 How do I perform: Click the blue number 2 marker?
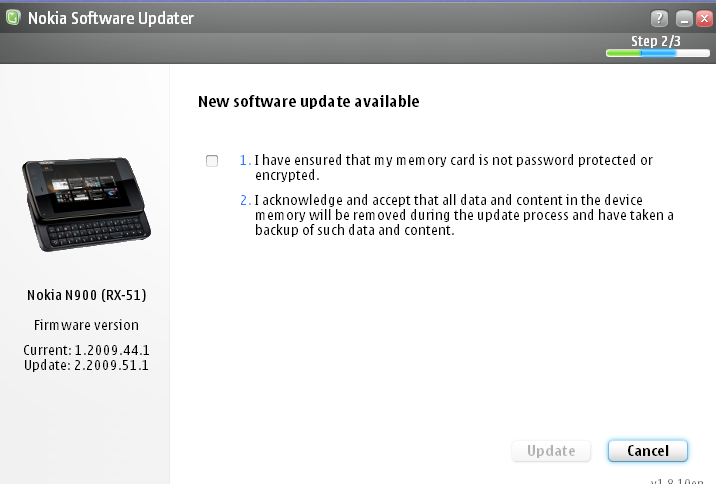click(245, 200)
